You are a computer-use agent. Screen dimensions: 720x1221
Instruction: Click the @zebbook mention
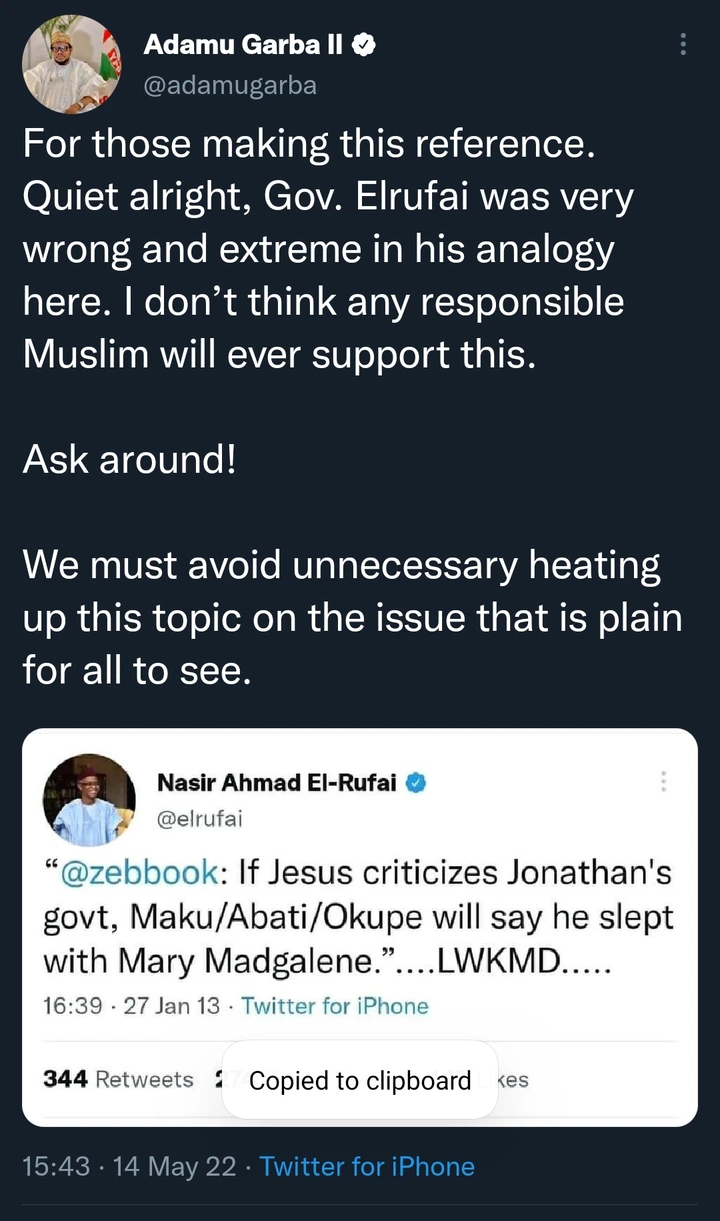140,872
